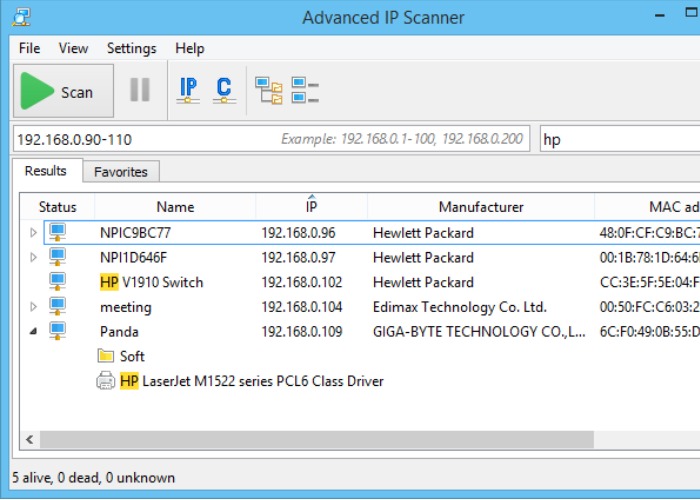The image size is (700, 500).
Task: Click the Soft shared folder icon
Action: tap(105, 356)
